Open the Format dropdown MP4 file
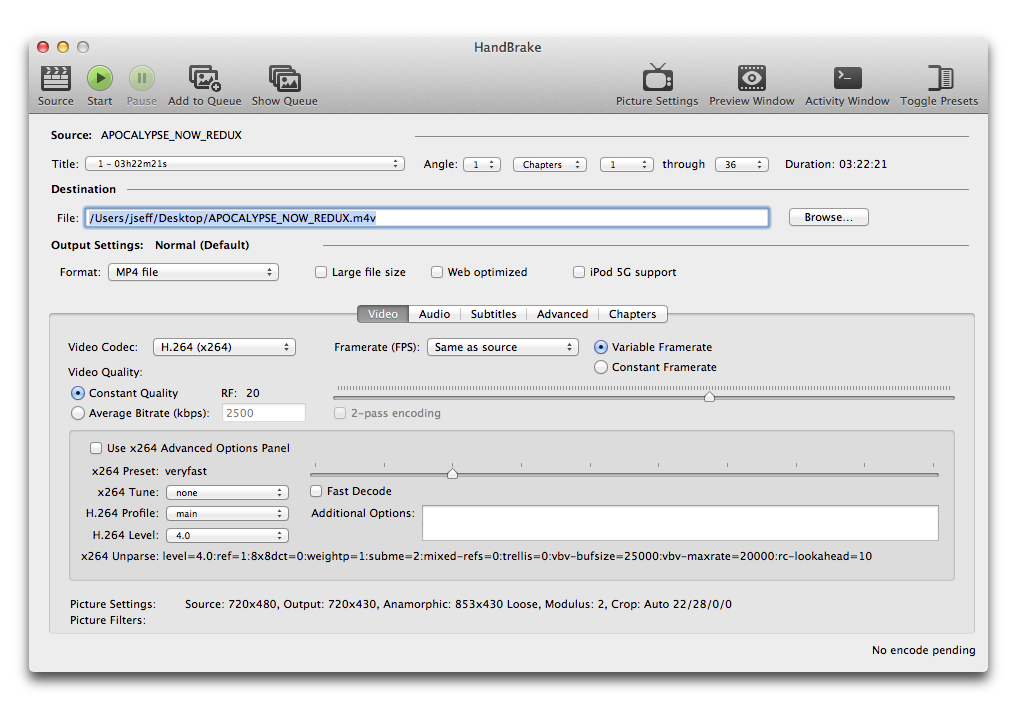This screenshot has height=708, width=1017. 193,272
